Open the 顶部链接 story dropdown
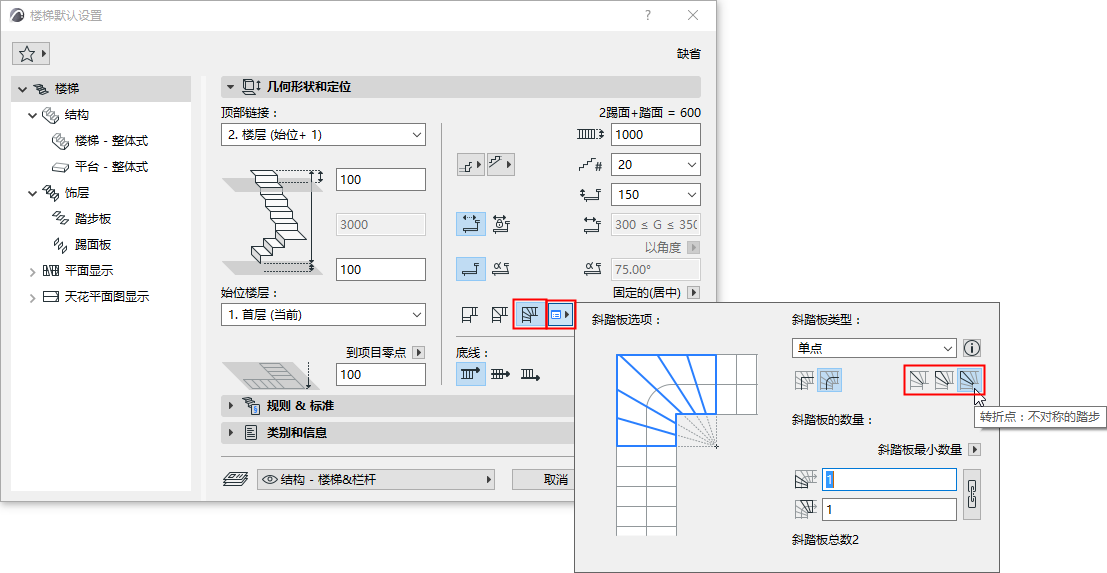Viewport: 1107px width, 573px height. pos(323,135)
